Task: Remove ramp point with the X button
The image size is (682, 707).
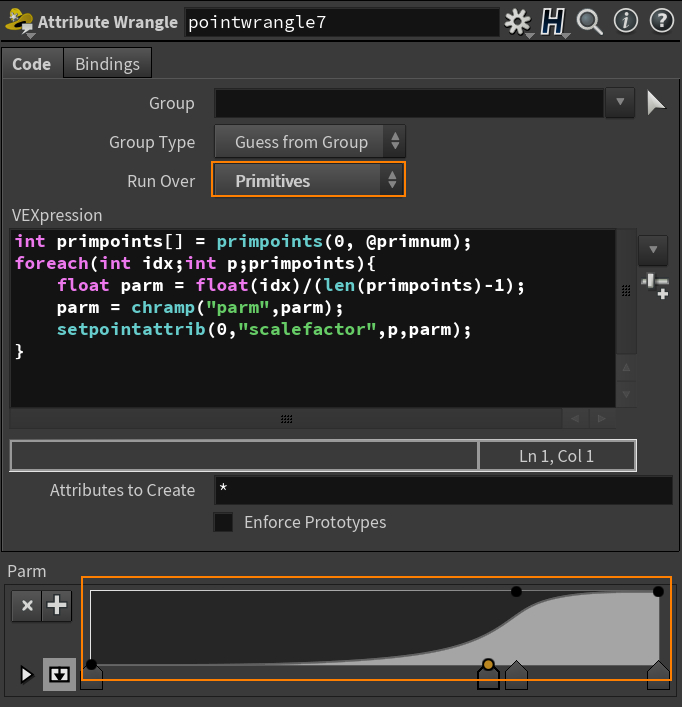Action: point(27,605)
